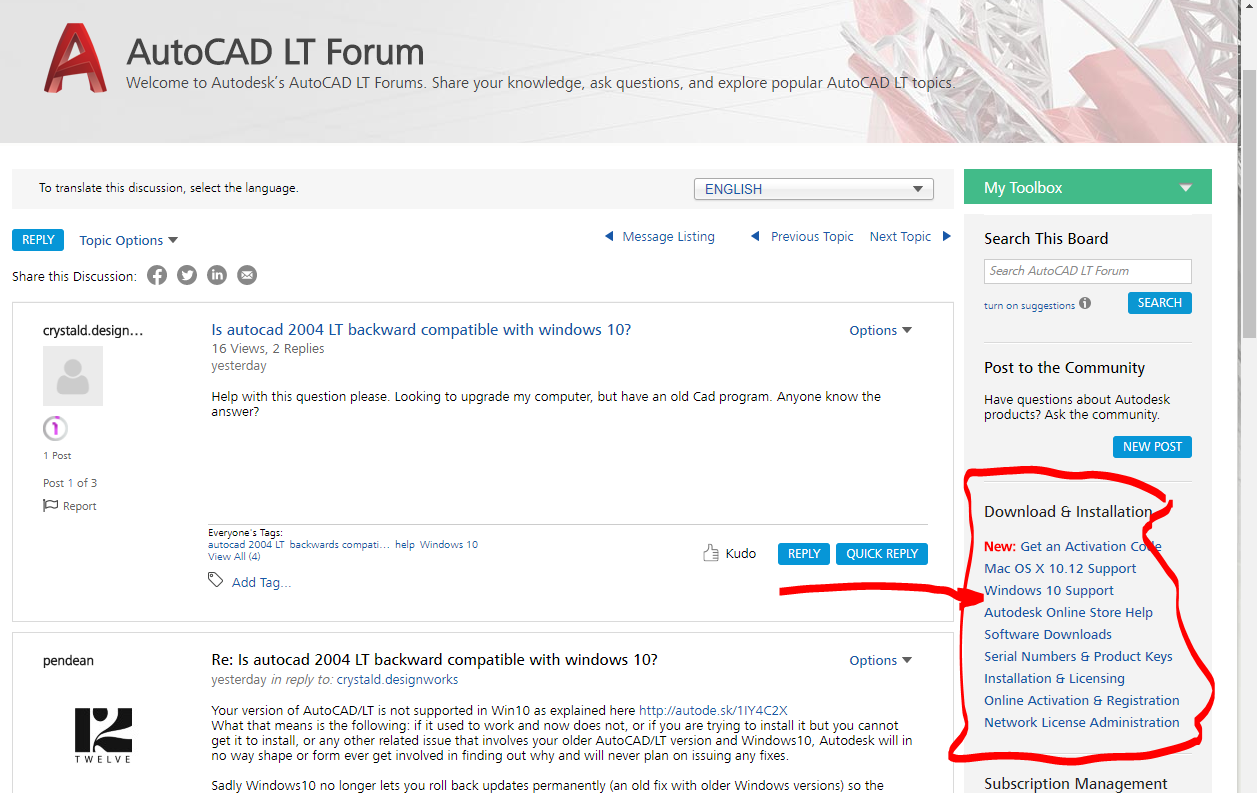Click the AutoCAD red A logo
The height and width of the screenshot is (793, 1257).
pos(76,58)
